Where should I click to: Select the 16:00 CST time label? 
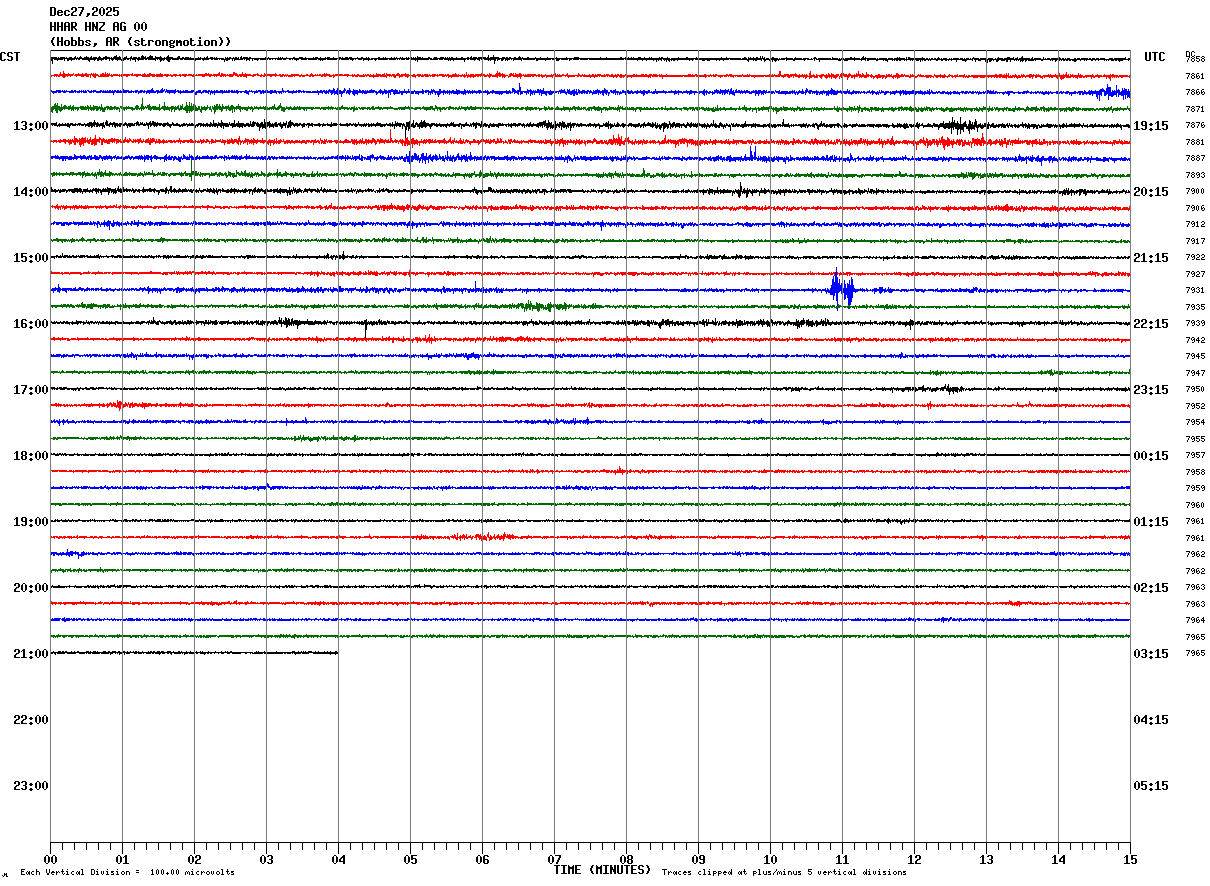point(30,324)
